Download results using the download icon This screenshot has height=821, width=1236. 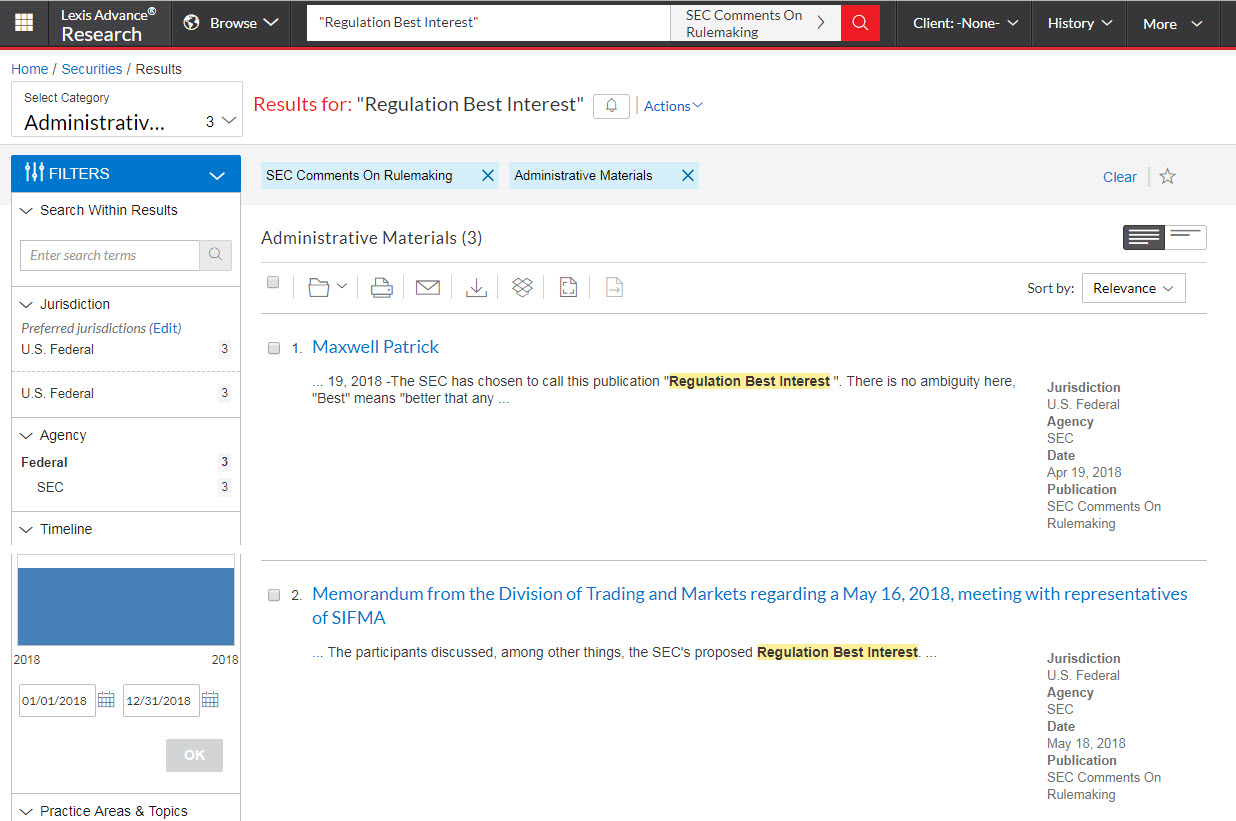click(x=477, y=288)
